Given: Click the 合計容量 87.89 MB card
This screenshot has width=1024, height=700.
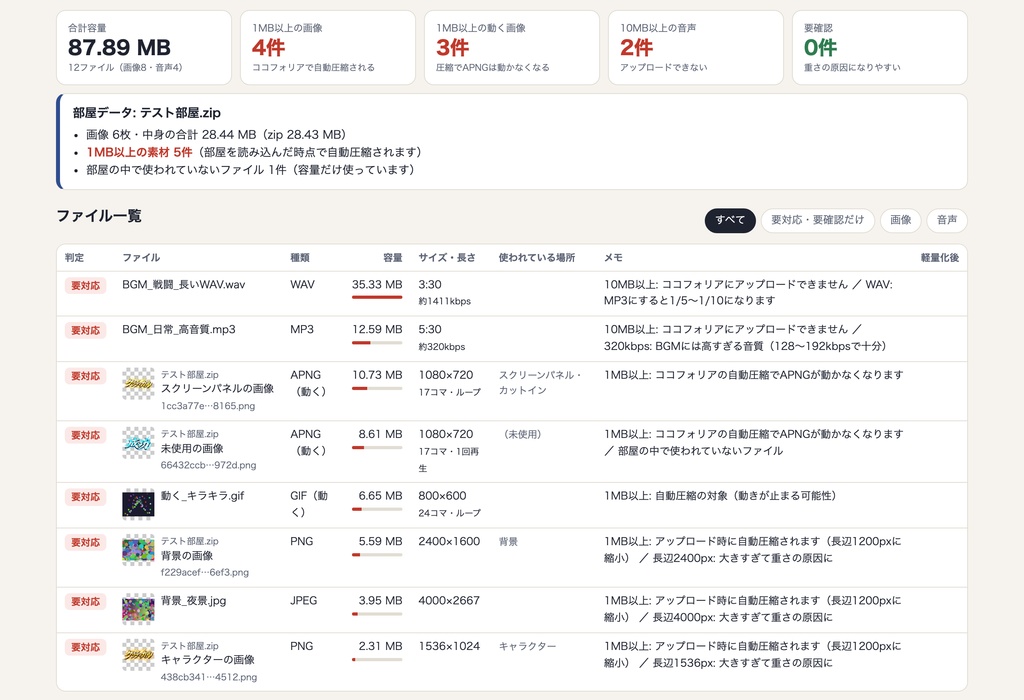Looking at the screenshot, I should [144, 47].
